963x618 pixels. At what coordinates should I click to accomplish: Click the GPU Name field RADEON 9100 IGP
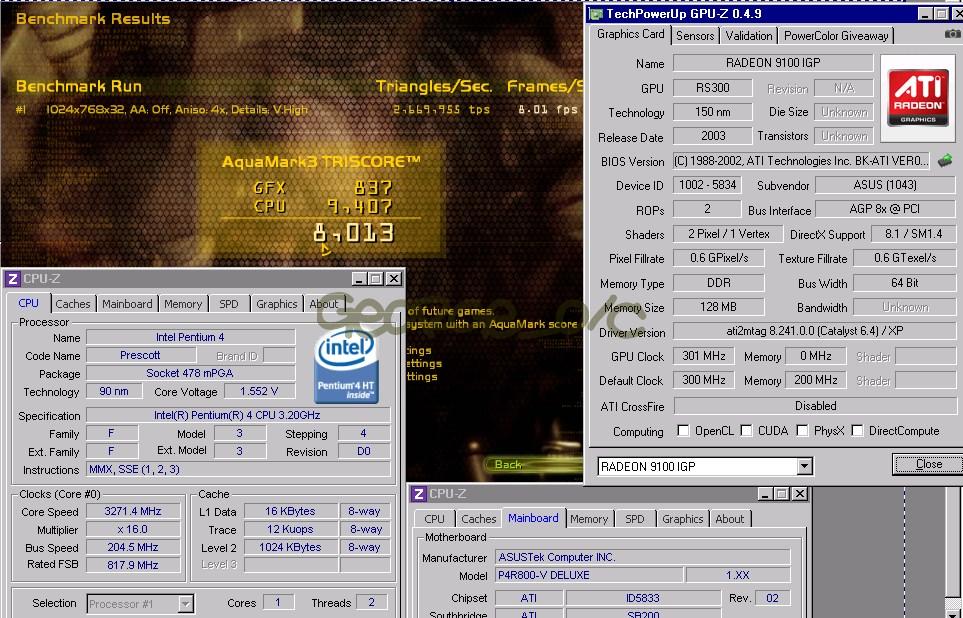click(773, 63)
